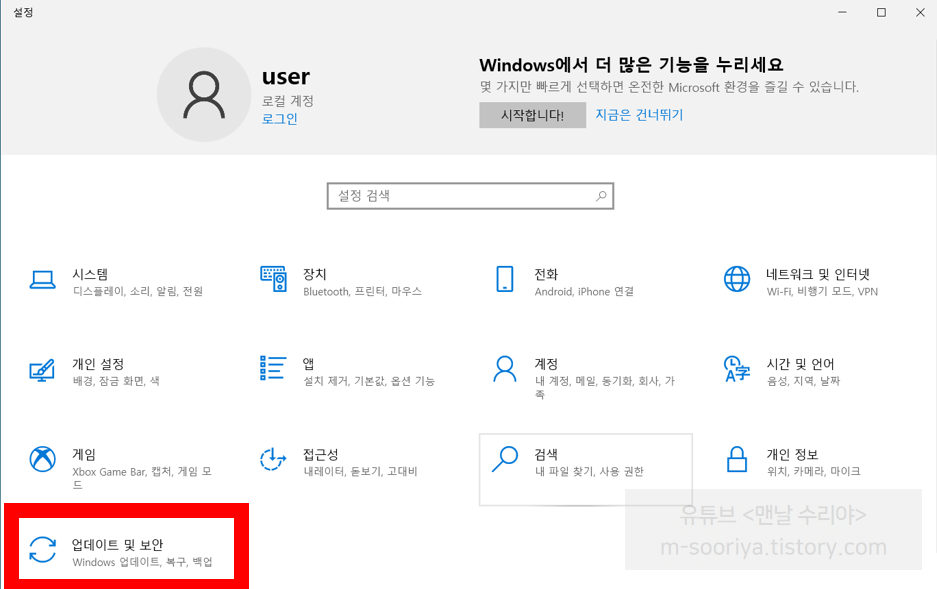Focus the 설정 검색 input field
The image size is (937, 589).
470,196
